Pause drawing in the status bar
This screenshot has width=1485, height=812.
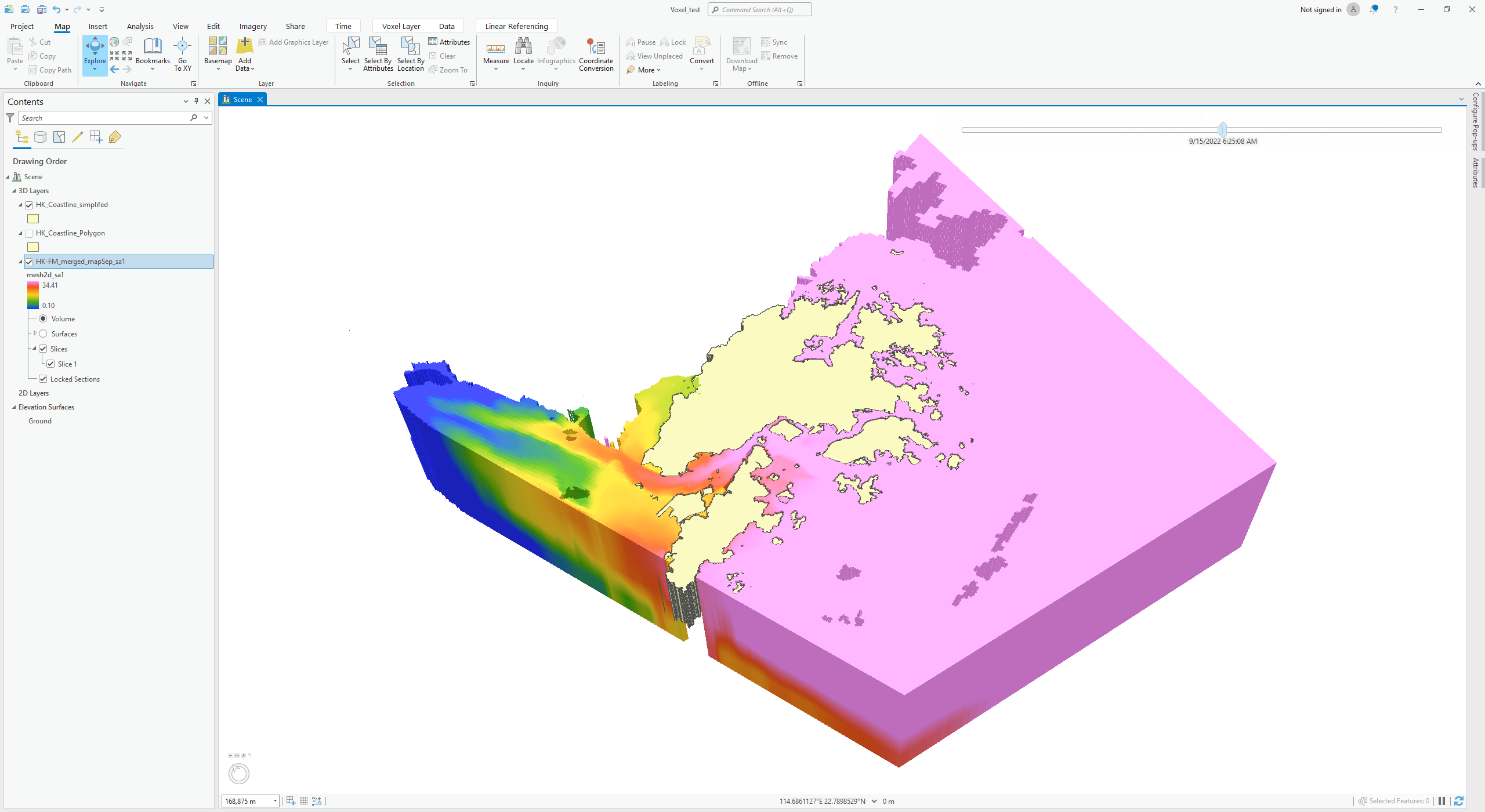point(1441,801)
